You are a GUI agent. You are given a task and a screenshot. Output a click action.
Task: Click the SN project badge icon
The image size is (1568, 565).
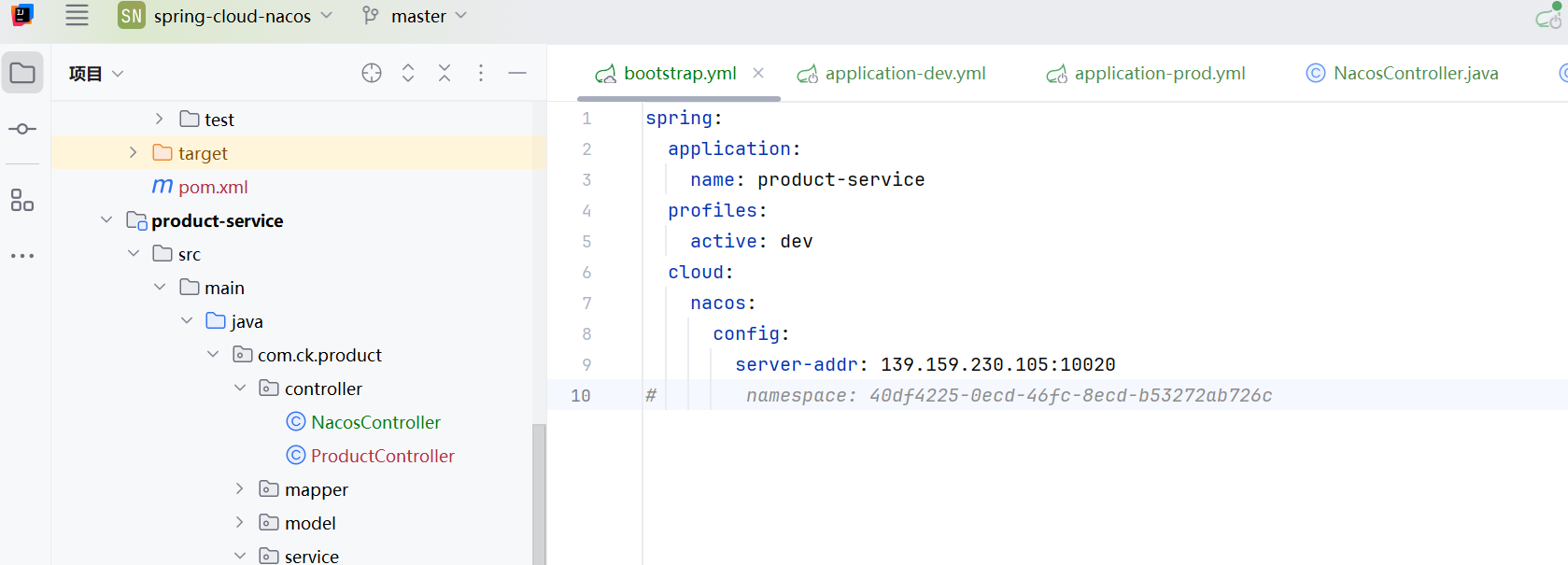(132, 15)
